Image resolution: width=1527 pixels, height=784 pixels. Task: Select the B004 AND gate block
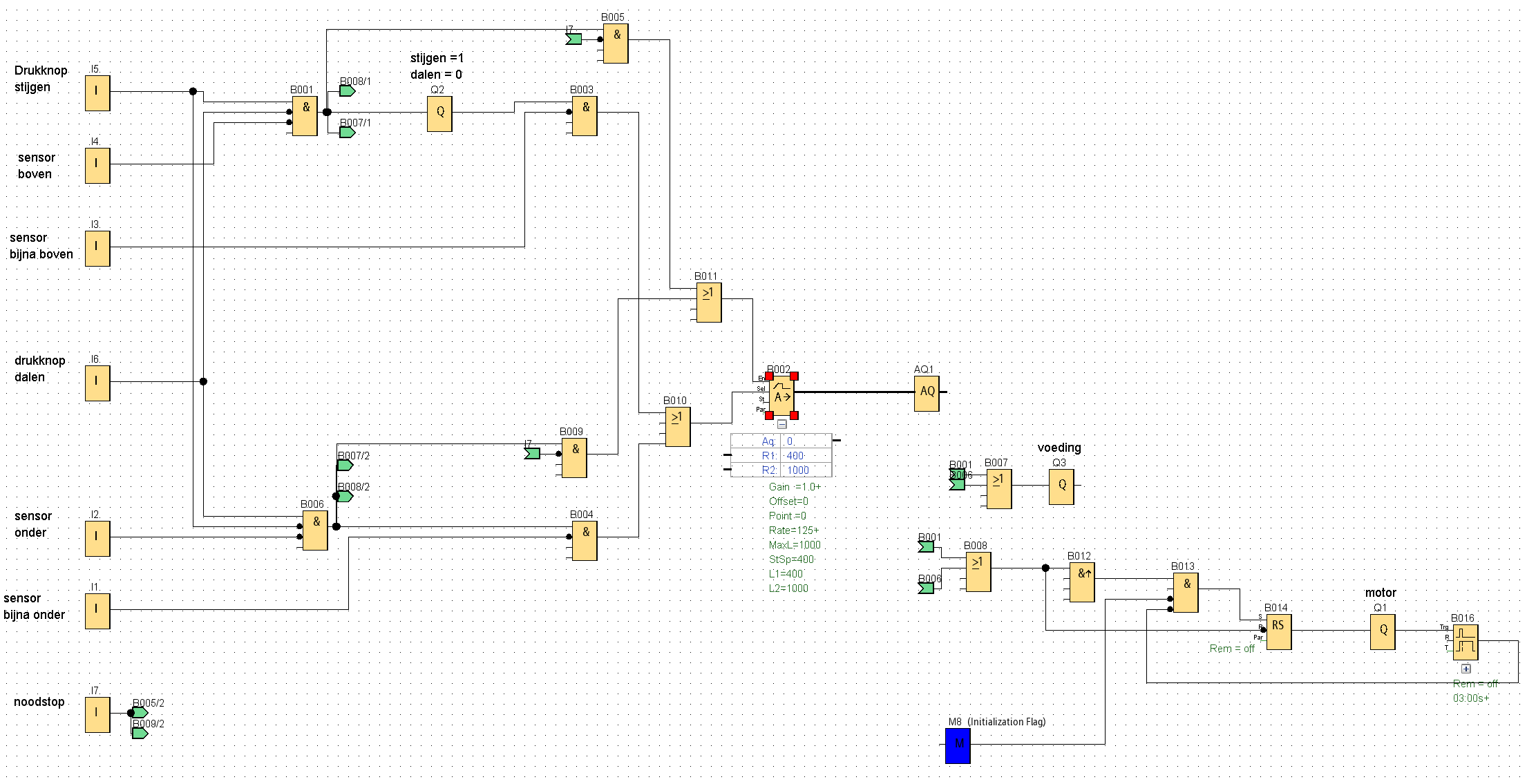(585, 541)
